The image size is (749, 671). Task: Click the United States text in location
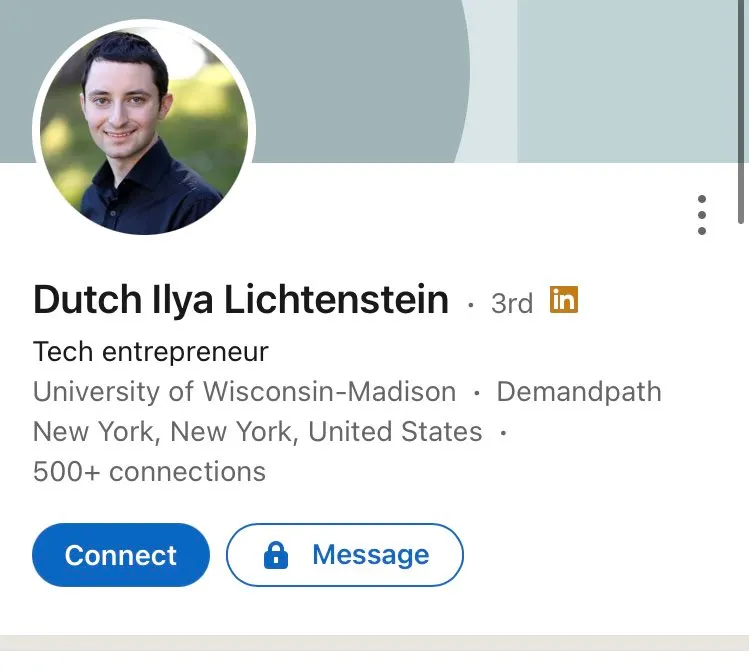395,432
